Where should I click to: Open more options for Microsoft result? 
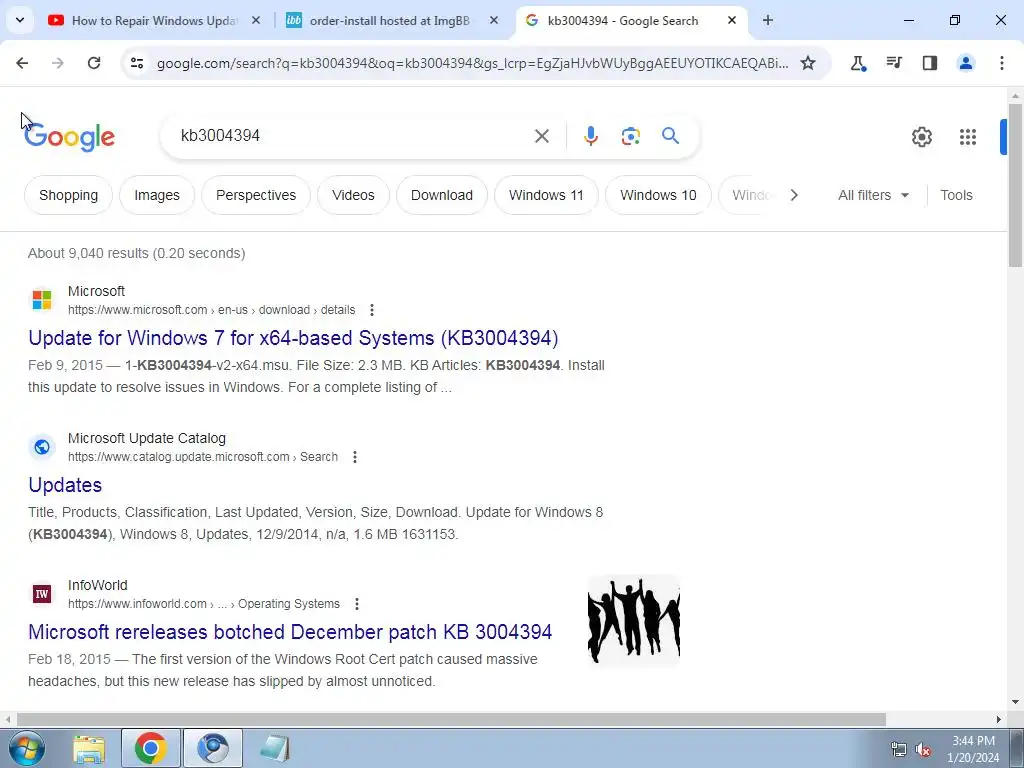(372, 310)
